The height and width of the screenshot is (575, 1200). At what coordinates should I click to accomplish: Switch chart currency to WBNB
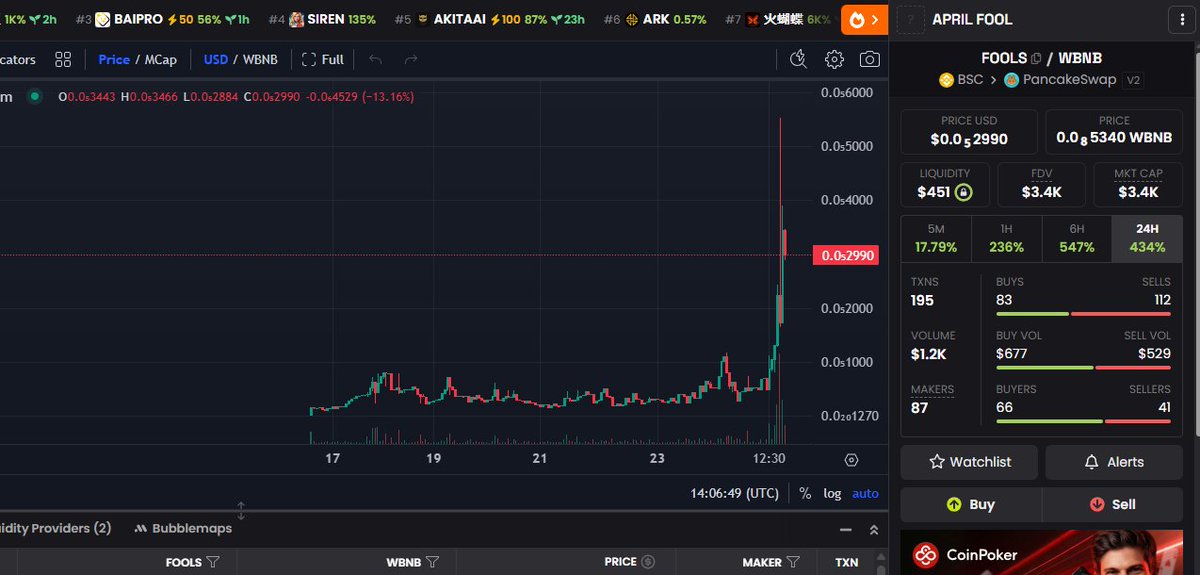pos(260,59)
